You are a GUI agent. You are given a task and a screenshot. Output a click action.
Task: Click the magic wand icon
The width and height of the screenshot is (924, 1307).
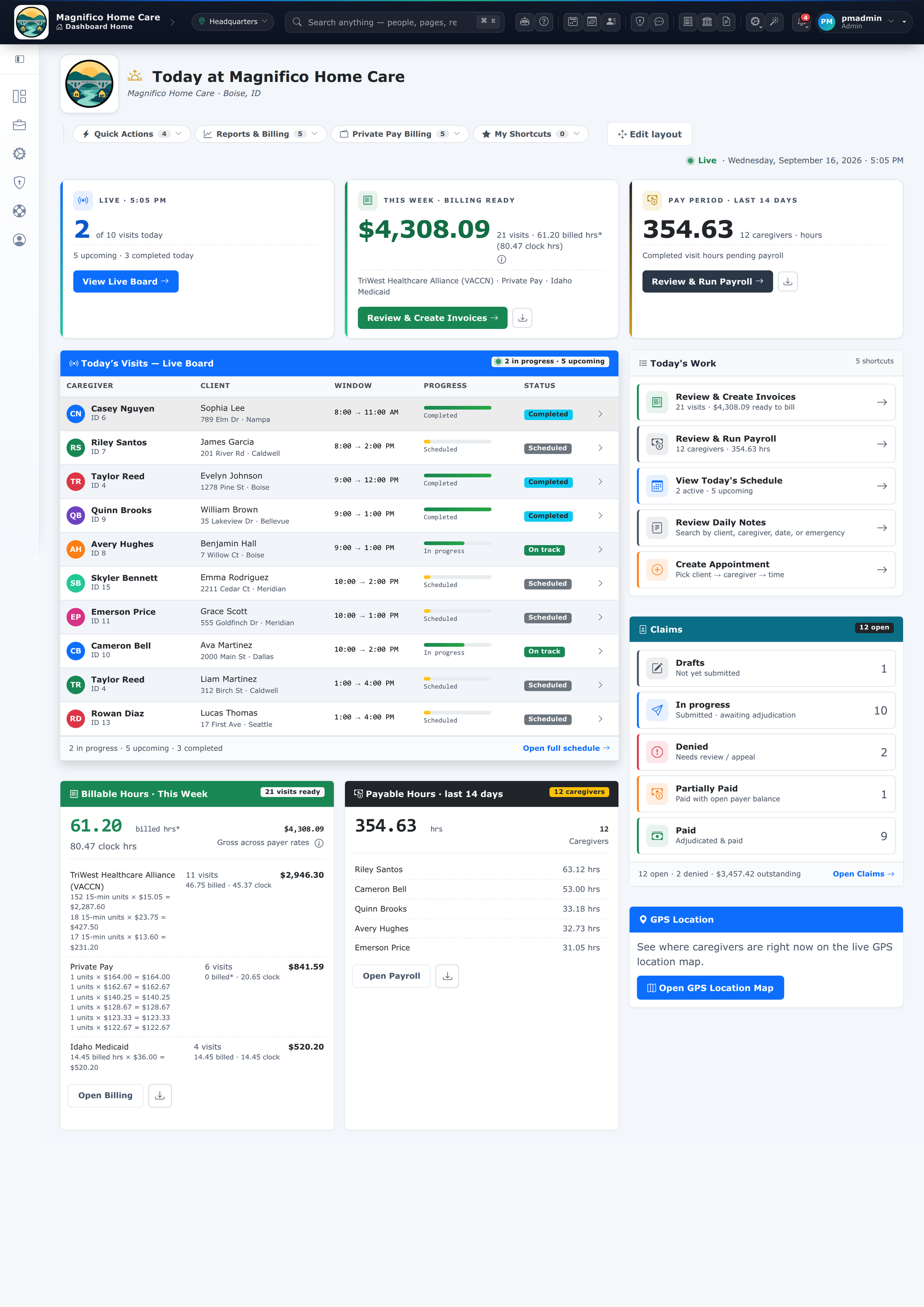click(x=774, y=22)
